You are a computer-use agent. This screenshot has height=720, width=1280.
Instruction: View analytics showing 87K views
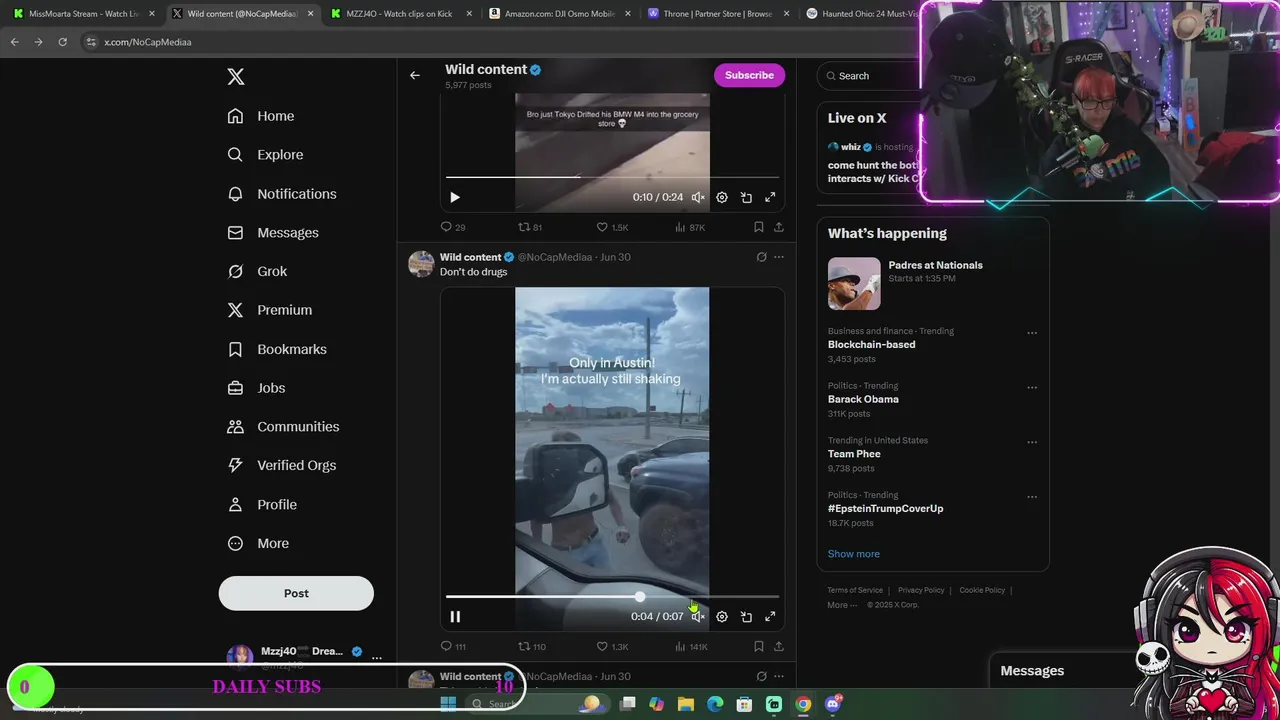click(x=690, y=227)
